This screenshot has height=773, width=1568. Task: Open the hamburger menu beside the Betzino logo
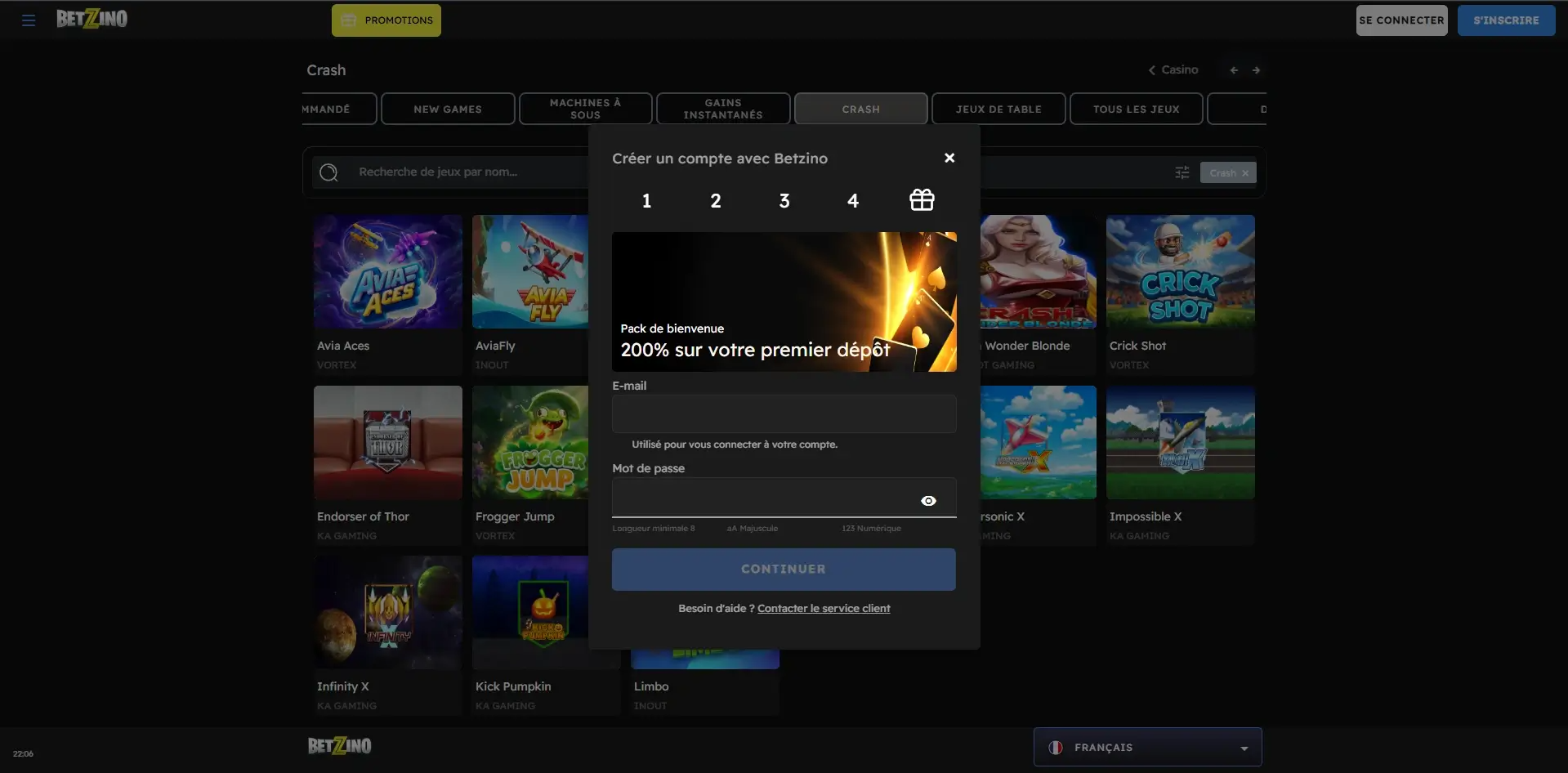(x=29, y=20)
